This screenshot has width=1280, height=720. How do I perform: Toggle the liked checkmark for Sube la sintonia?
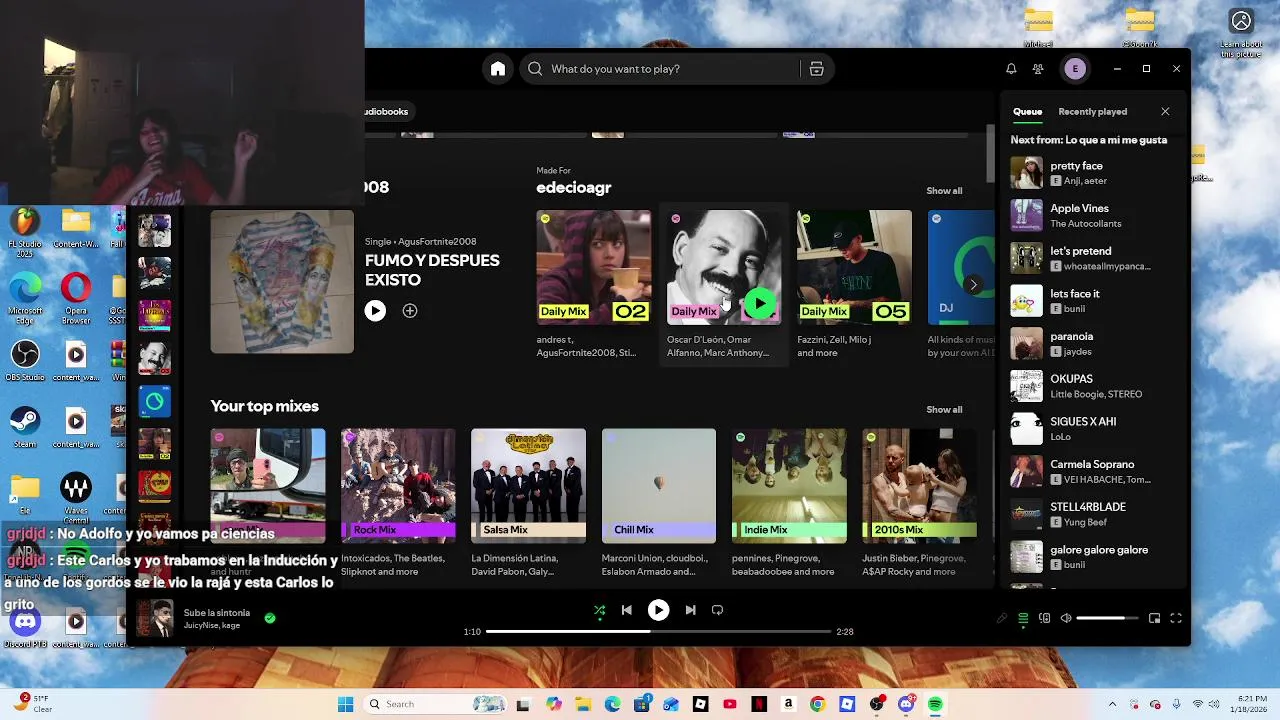click(x=269, y=618)
